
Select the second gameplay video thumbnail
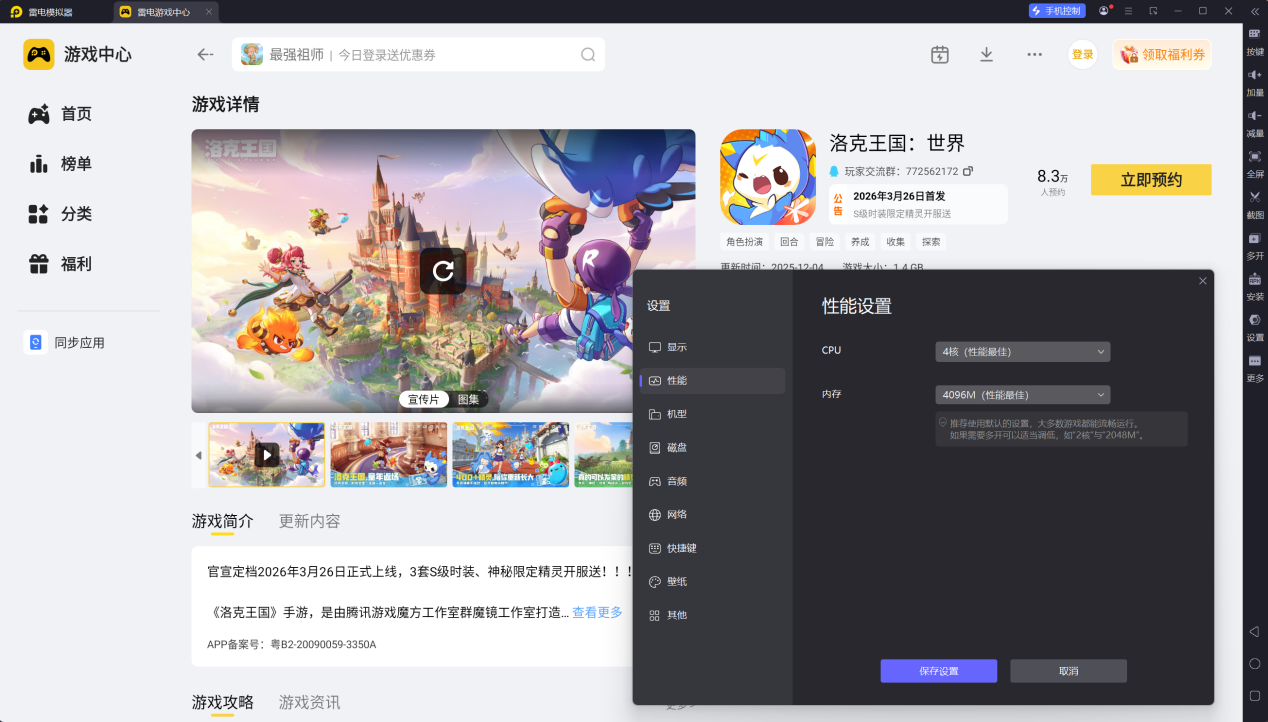pos(389,455)
